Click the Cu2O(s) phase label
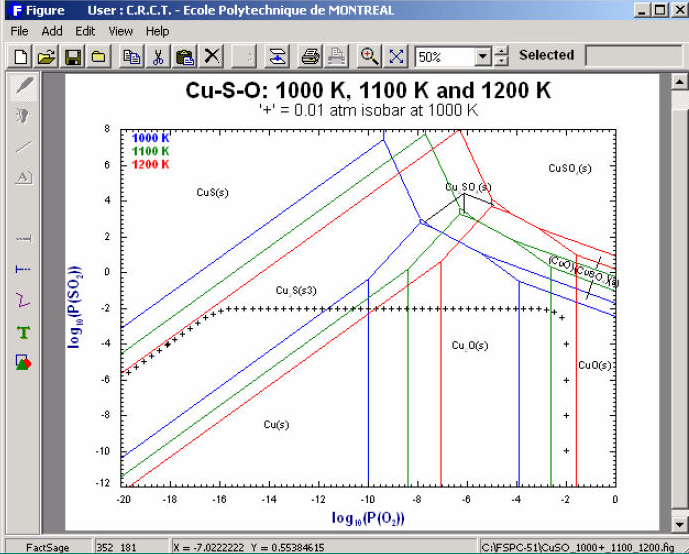This screenshot has width=689, height=554. 470,346
